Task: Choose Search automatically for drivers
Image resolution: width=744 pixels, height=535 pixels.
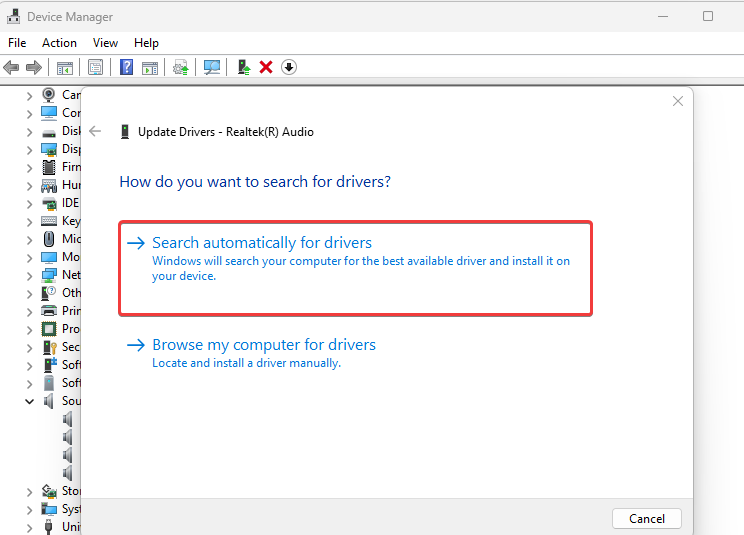Action: [x=355, y=268]
